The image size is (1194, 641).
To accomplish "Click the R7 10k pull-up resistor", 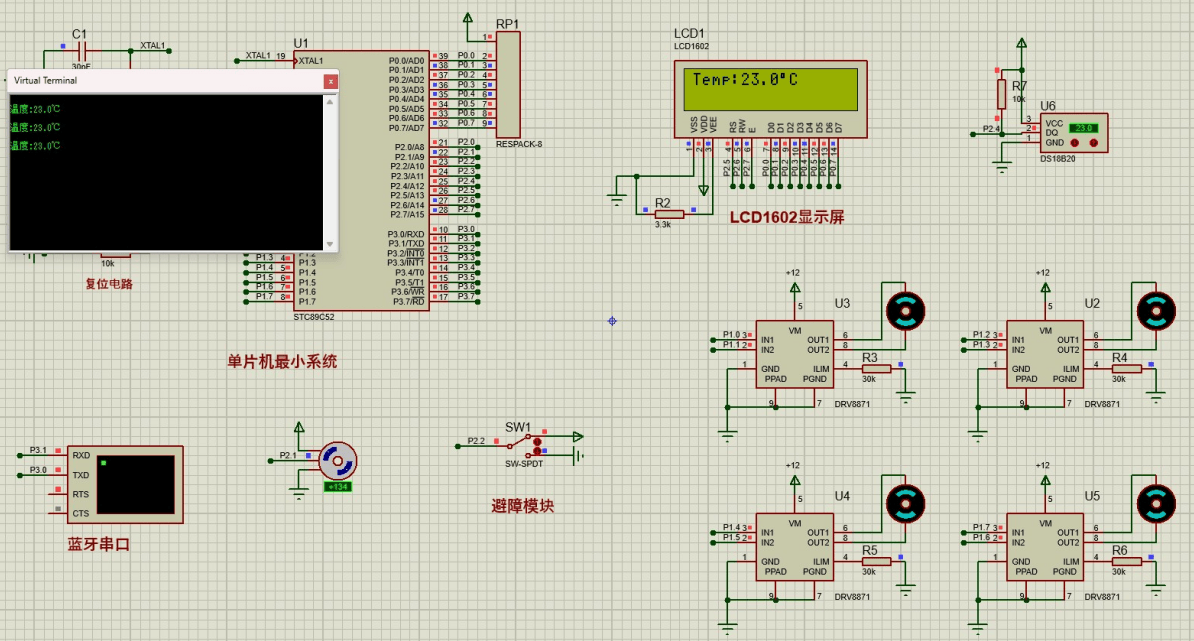I will [1002, 94].
